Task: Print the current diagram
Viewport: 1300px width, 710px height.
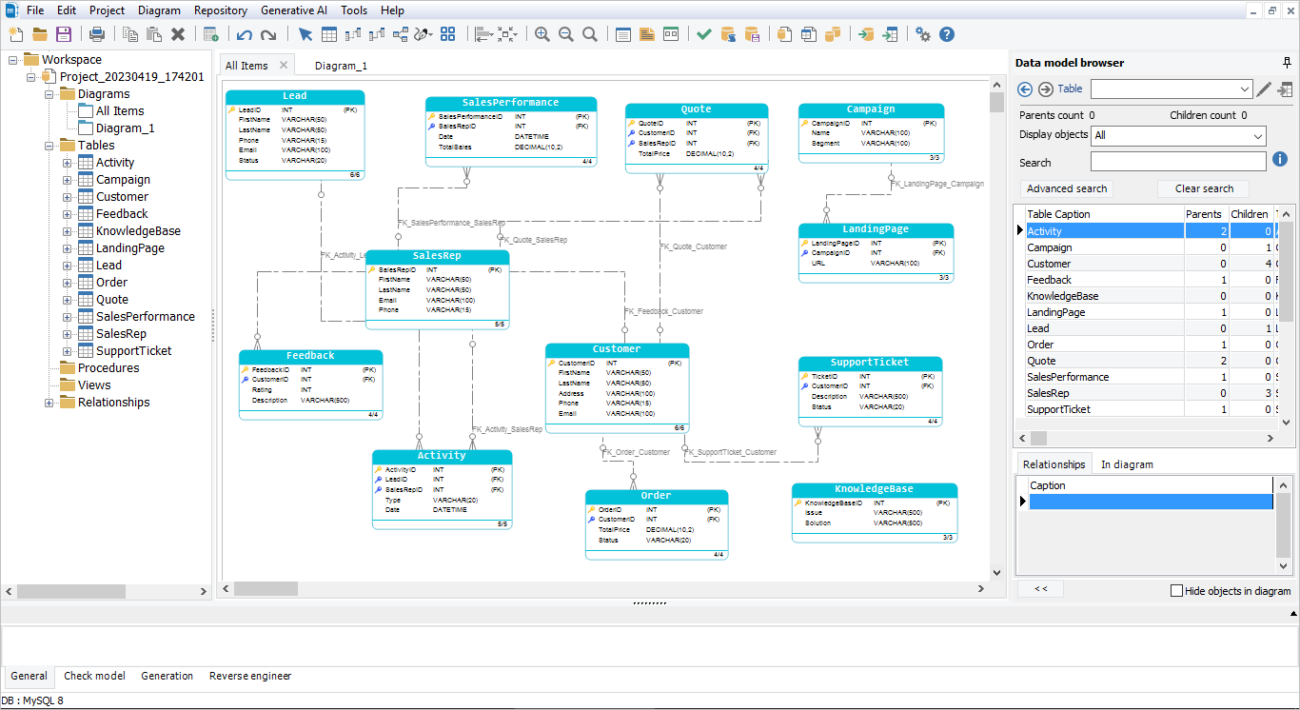Action: tap(97, 33)
